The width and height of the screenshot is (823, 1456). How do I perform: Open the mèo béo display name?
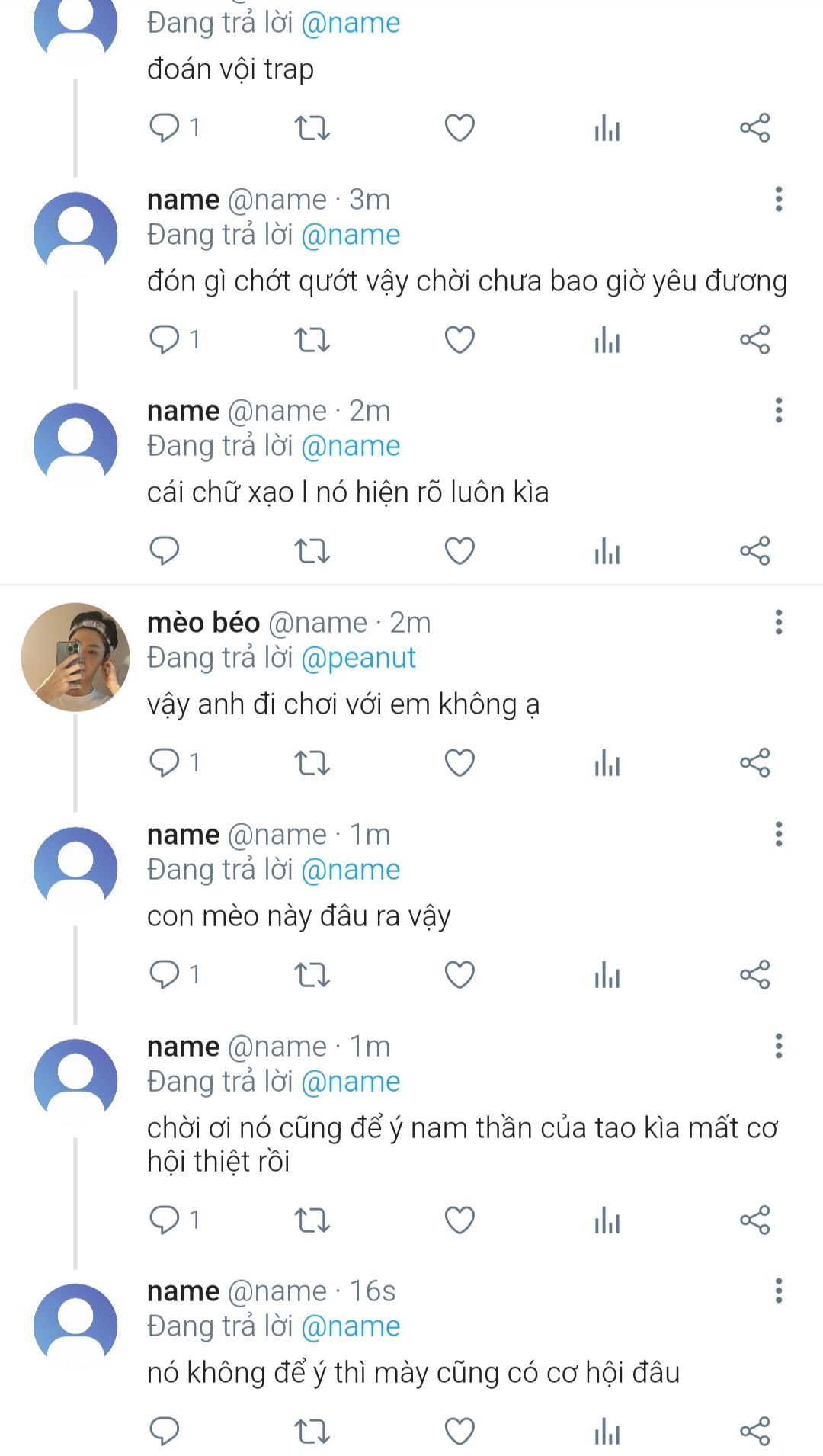[x=203, y=623]
